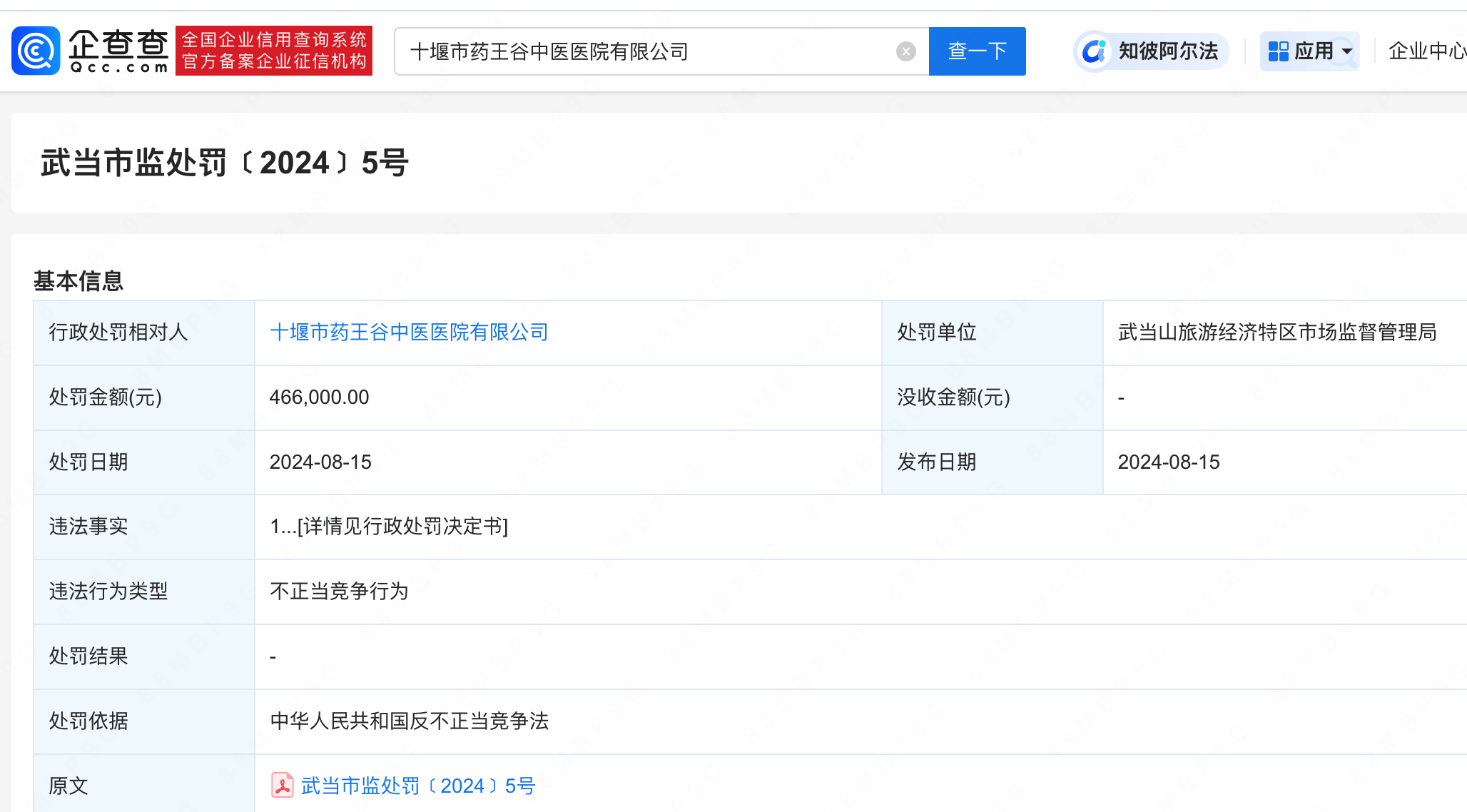
Task: Click the 应用 grid icon
Action: coord(1278,51)
